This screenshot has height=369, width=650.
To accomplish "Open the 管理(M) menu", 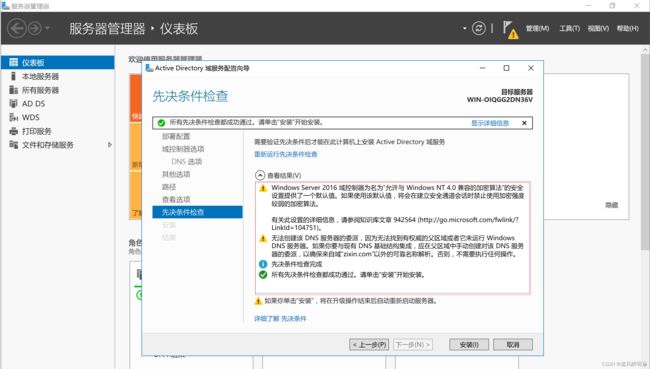I will (537, 28).
